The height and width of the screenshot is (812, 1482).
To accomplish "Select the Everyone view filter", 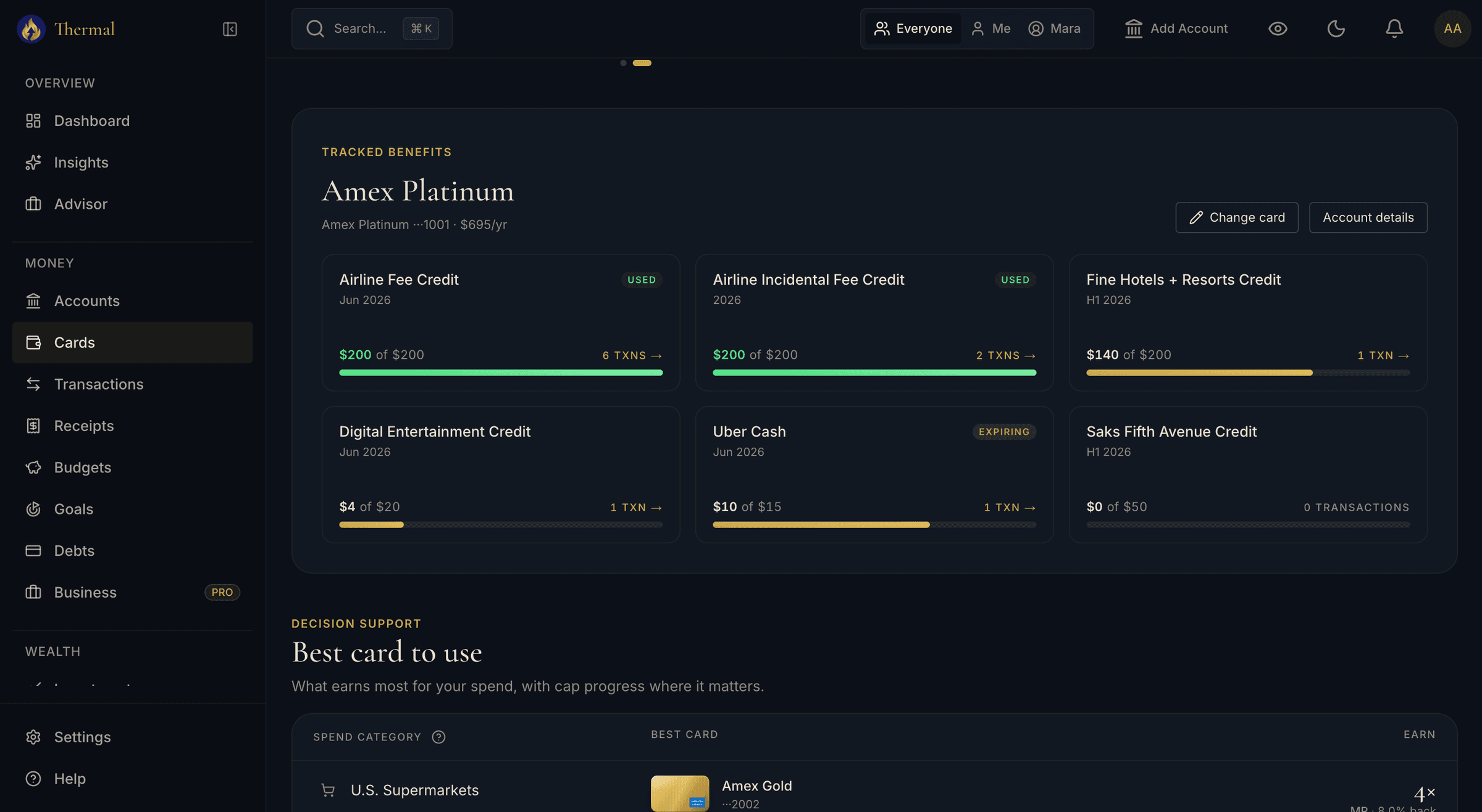I will point(913,28).
